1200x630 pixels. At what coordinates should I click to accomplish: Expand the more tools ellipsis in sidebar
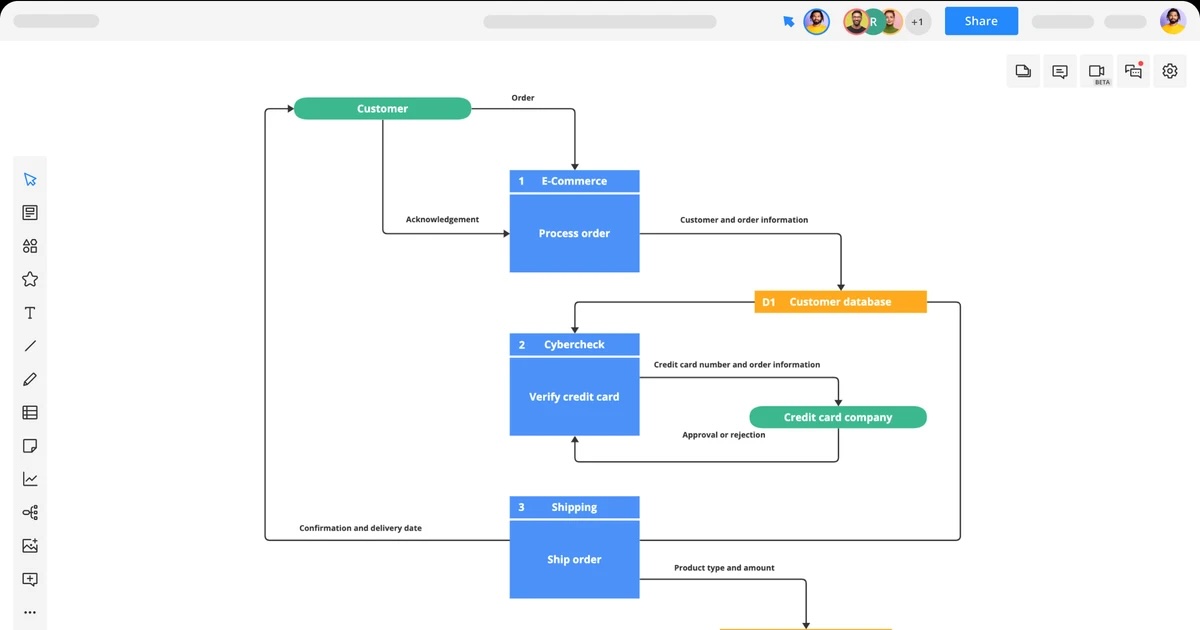tap(30, 611)
